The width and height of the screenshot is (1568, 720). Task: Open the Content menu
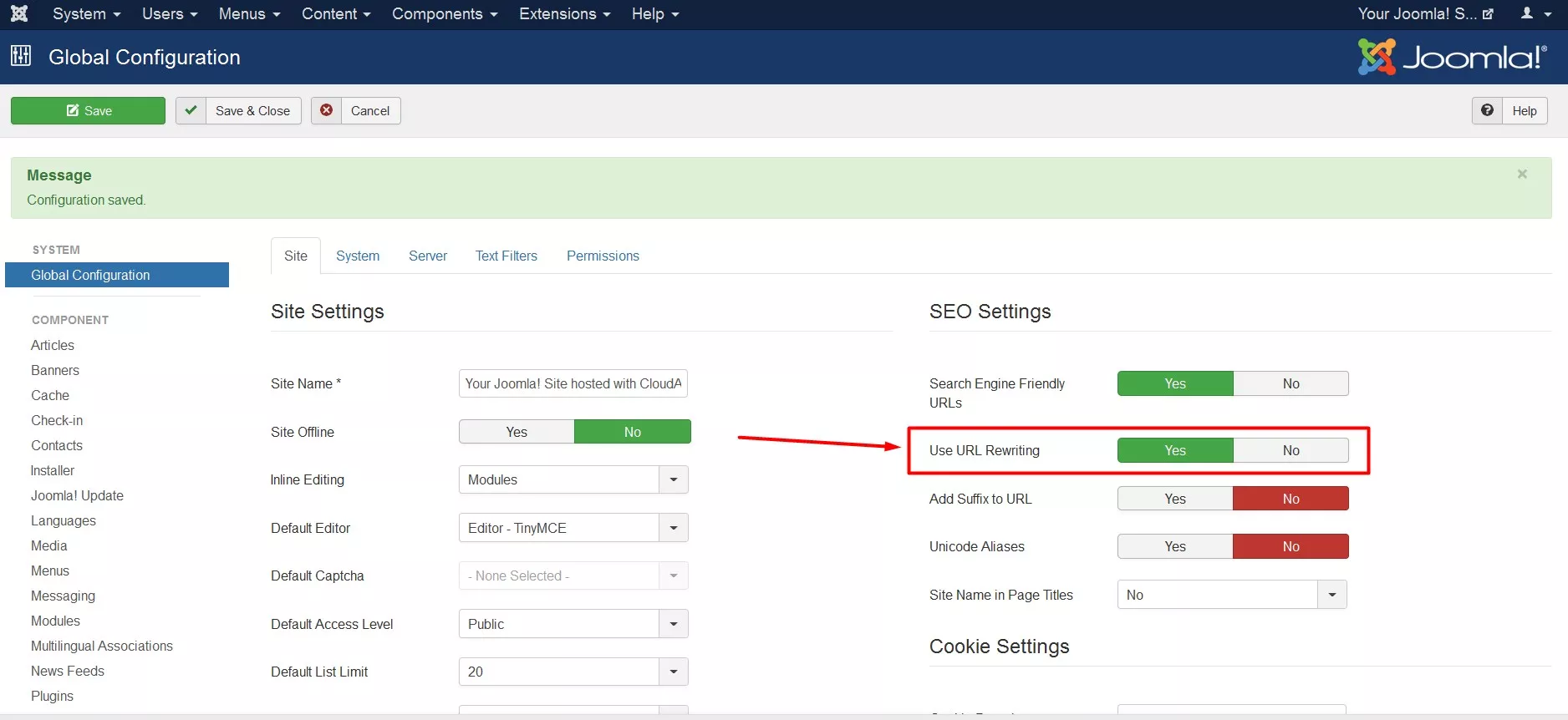click(x=336, y=13)
